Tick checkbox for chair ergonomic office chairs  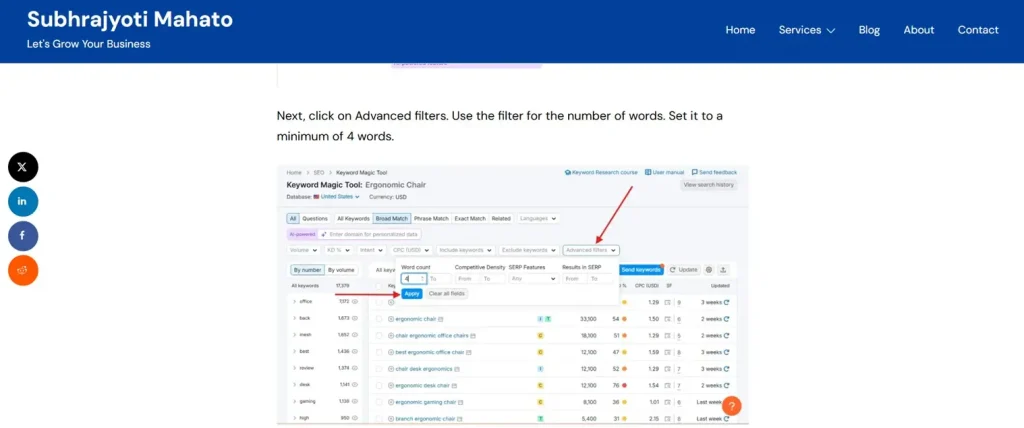point(379,335)
